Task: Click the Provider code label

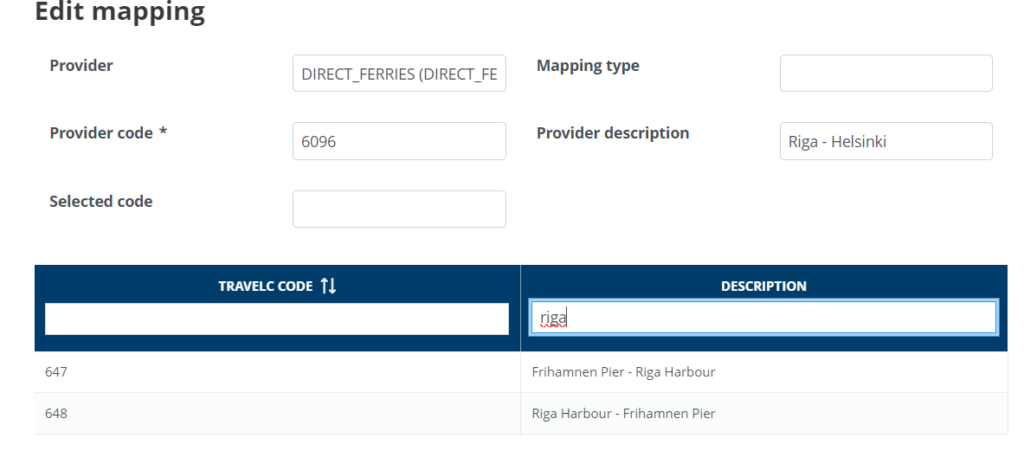Action: pos(101,133)
